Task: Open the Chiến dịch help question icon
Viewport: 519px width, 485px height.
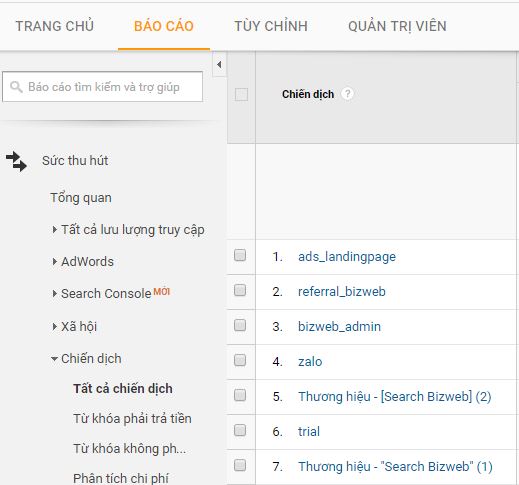Action: coord(347,94)
